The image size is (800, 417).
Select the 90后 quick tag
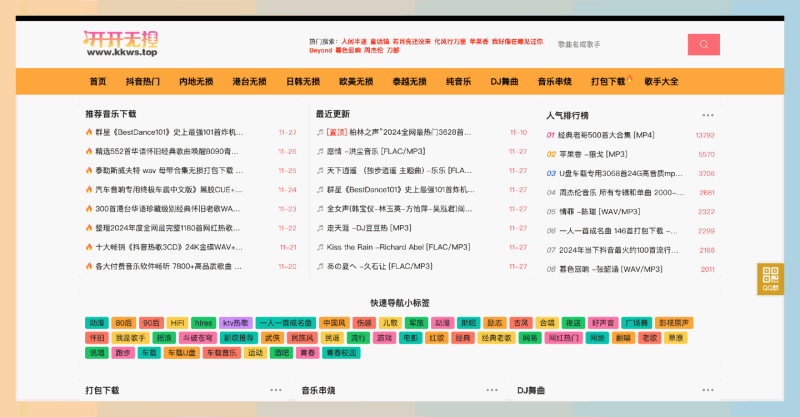(x=151, y=323)
